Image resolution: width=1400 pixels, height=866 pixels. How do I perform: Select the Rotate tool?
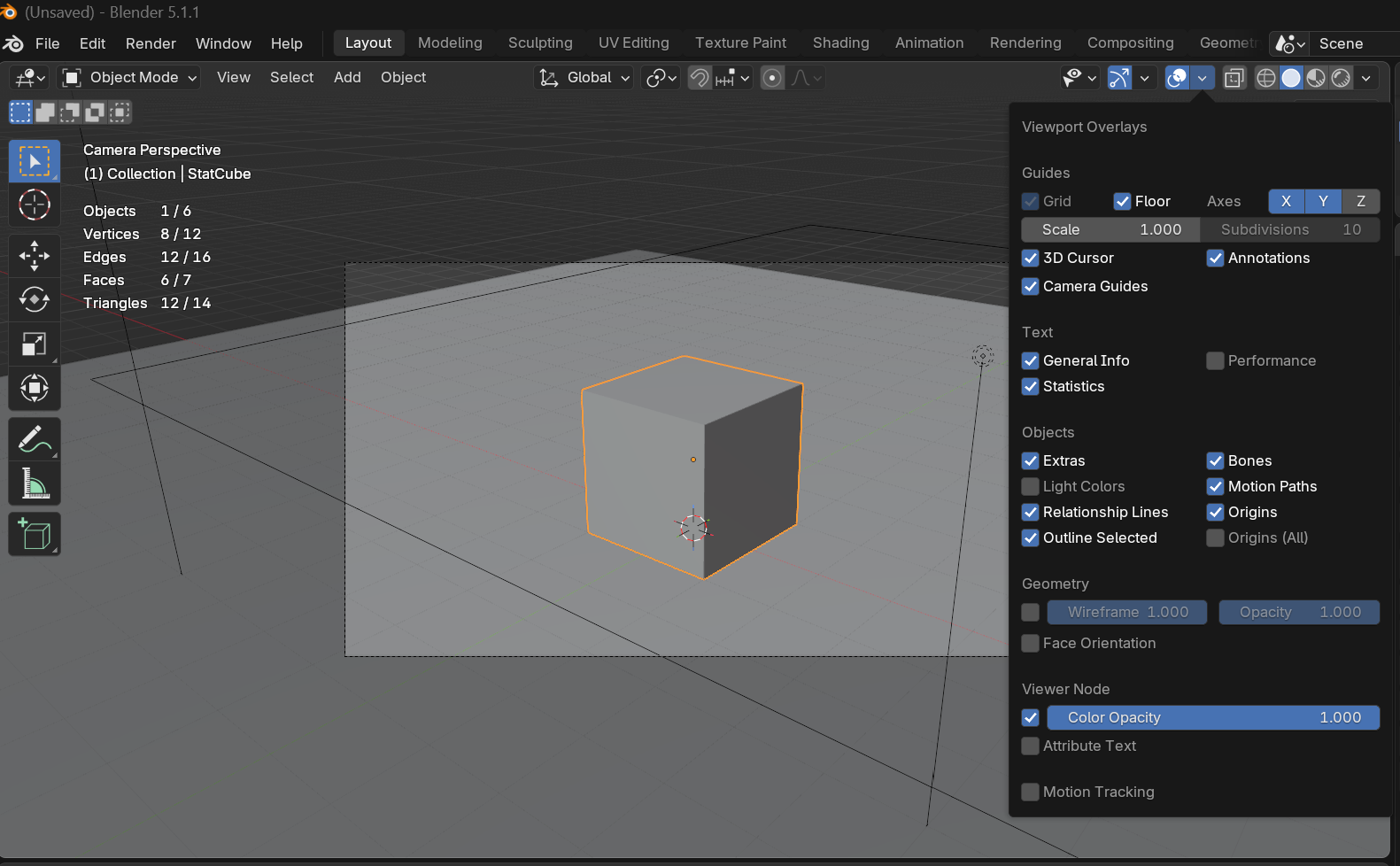click(35, 299)
